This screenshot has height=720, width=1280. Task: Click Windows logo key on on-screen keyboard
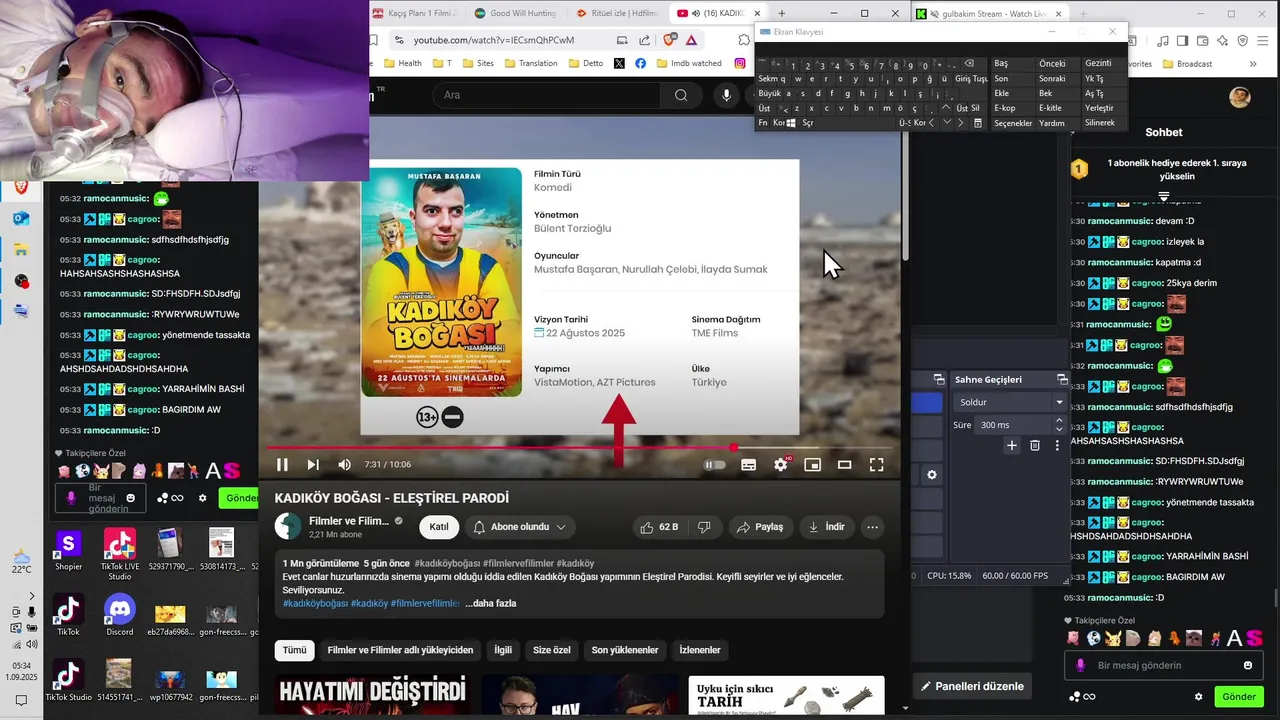tap(791, 123)
